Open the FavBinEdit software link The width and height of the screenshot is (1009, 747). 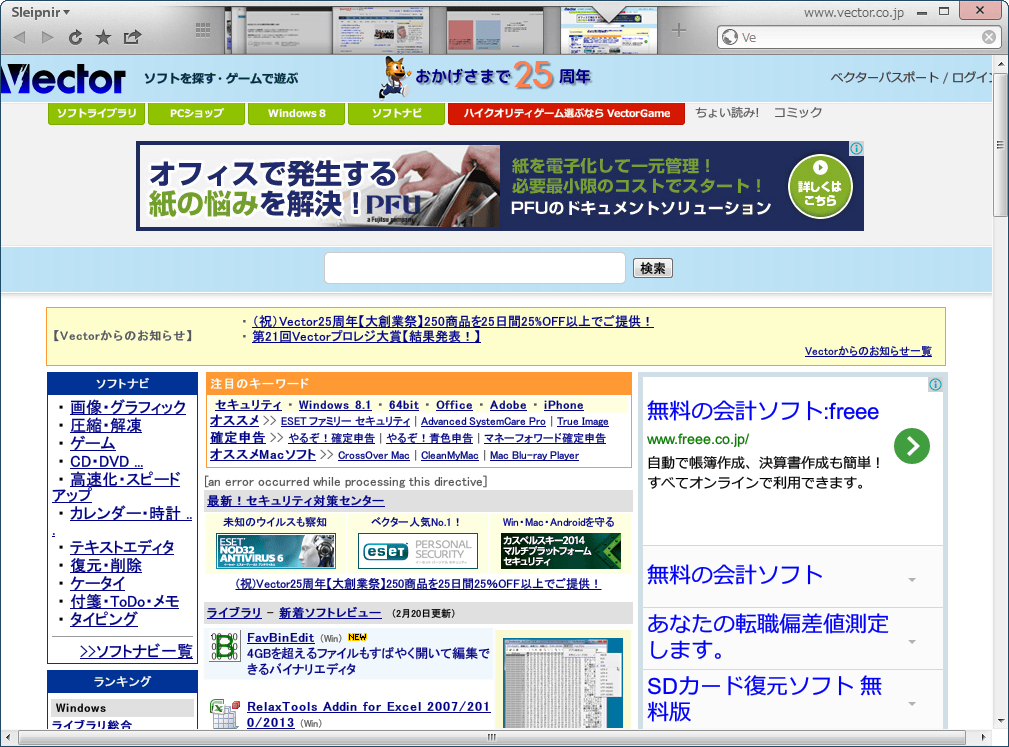point(281,638)
